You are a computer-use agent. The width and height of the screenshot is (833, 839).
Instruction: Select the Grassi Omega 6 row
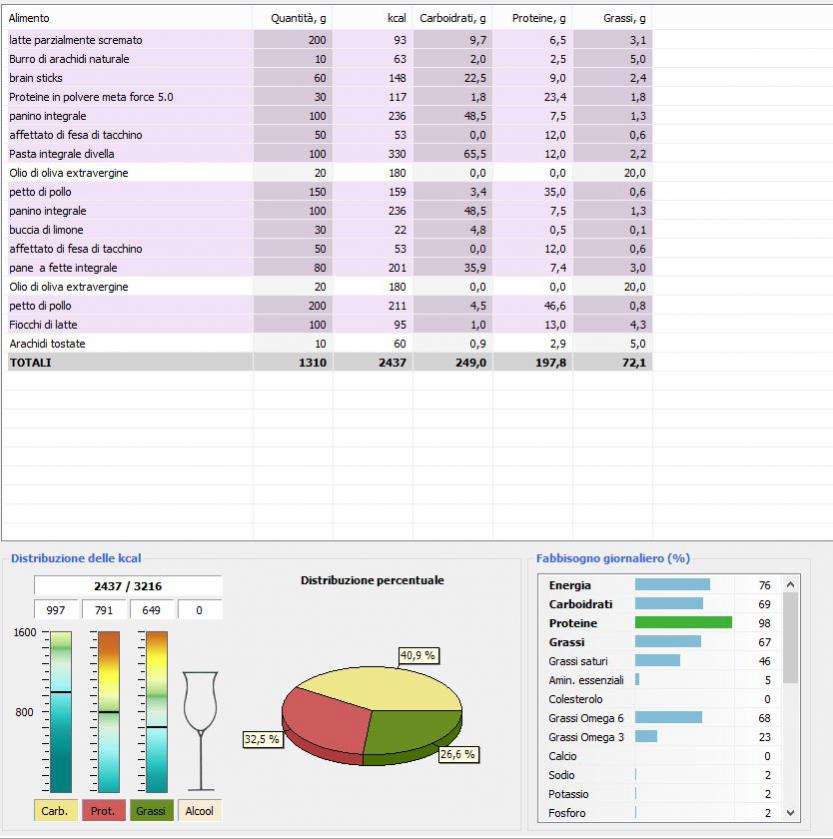pos(585,718)
